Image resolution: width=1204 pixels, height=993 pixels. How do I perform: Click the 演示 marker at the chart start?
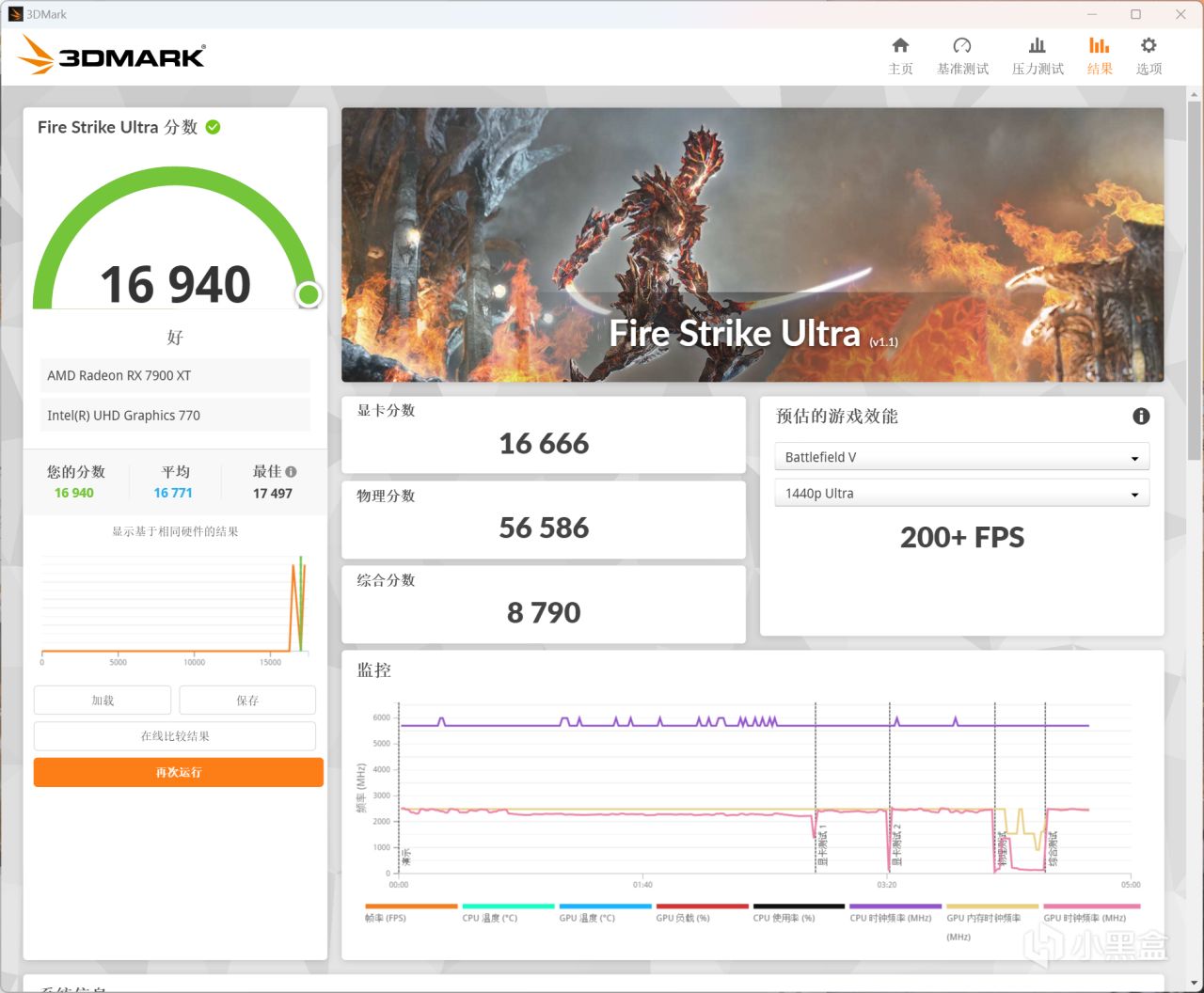pos(406,858)
